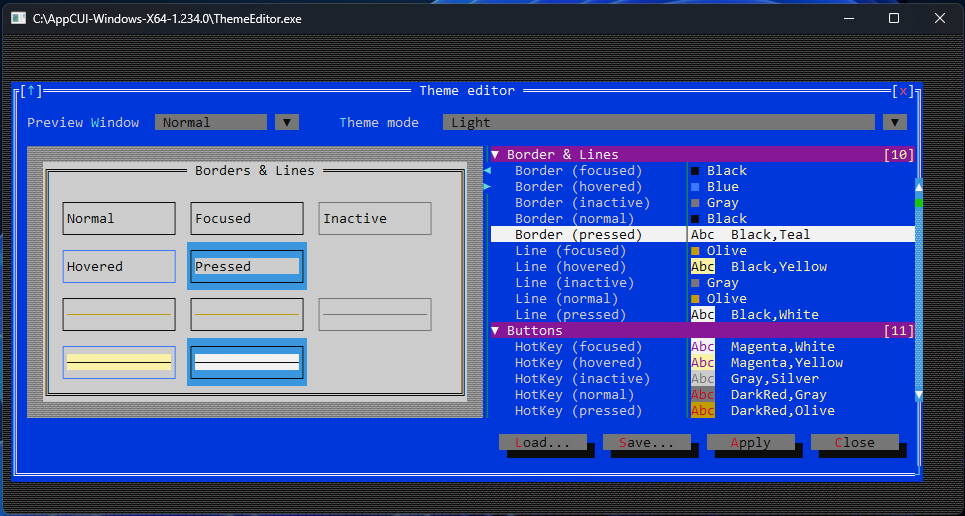Select the Border (focused) property row
The width and height of the screenshot is (965, 516).
pyautogui.click(x=703, y=171)
